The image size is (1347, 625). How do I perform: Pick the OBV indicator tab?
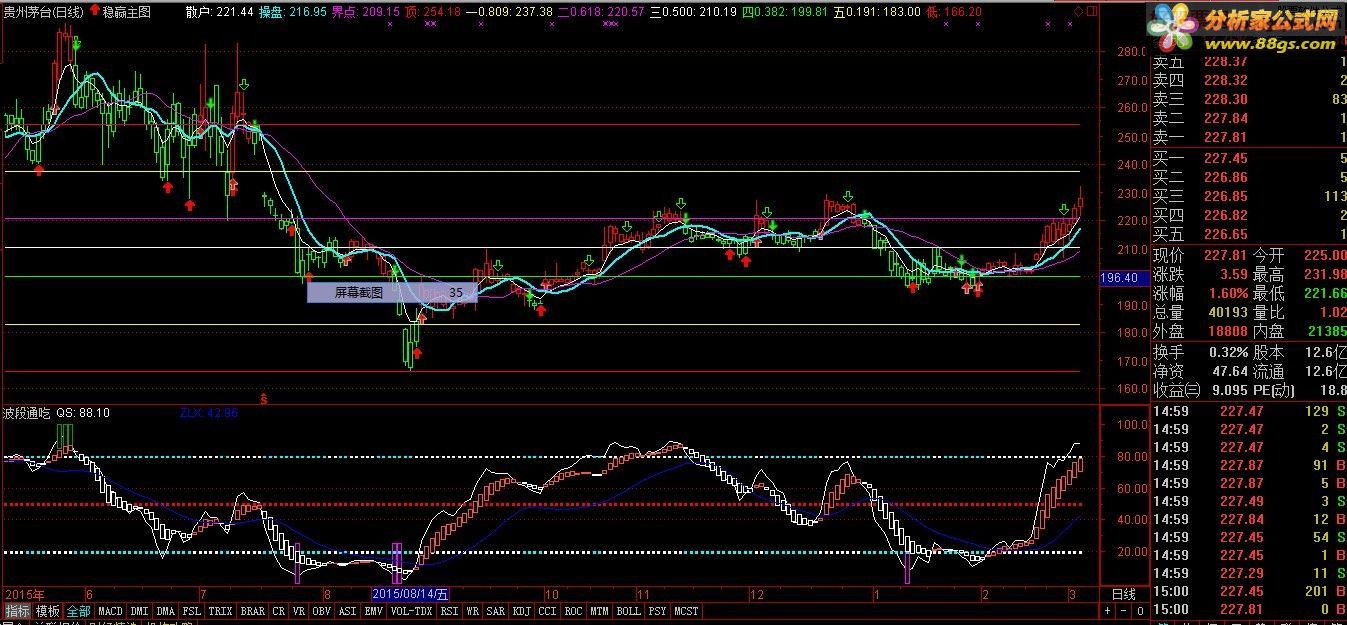click(322, 610)
